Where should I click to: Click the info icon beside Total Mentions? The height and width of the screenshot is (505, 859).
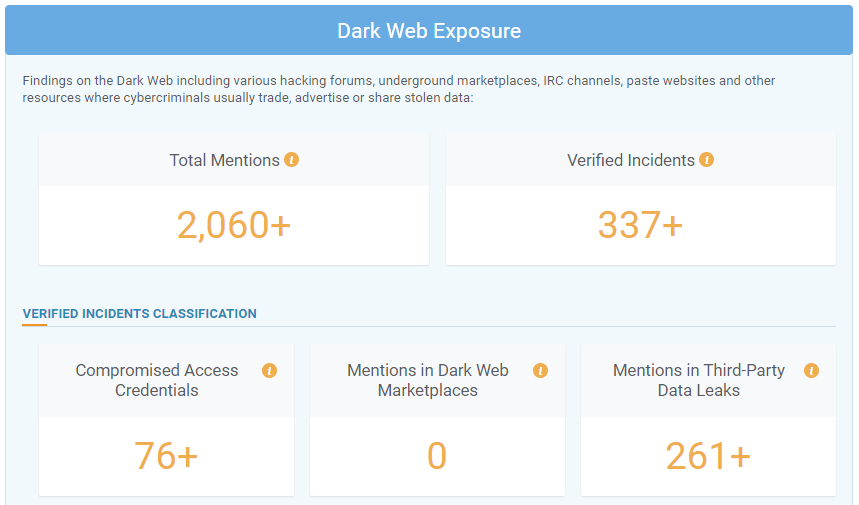click(x=292, y=160)
